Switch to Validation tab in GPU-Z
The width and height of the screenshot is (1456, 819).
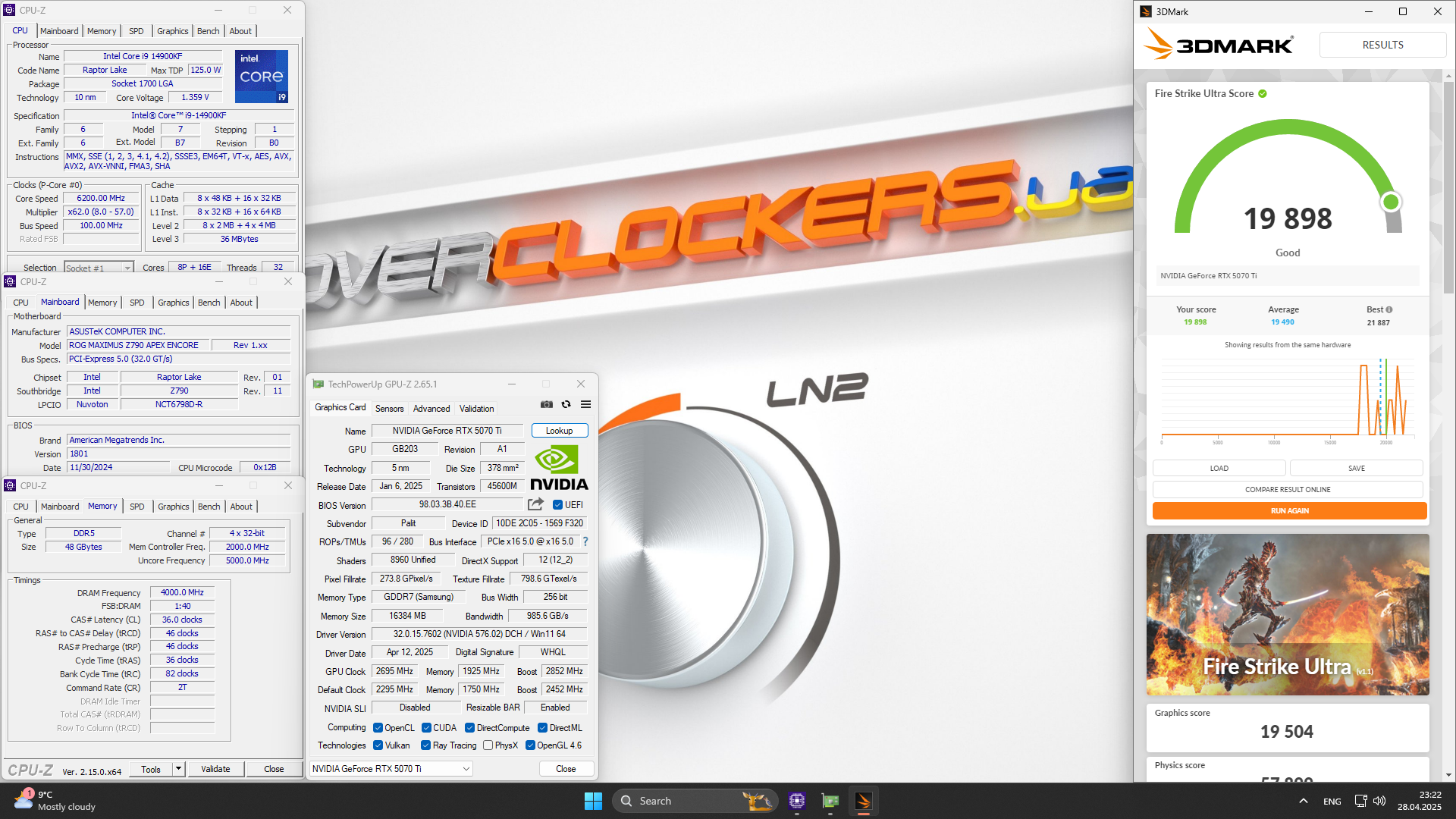point(476,409)
